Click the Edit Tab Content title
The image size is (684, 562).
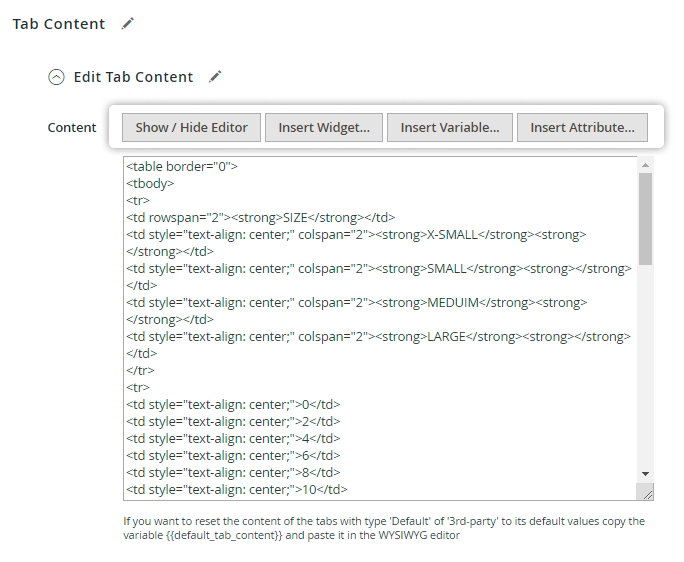pyautogui.click(x=133, y=77)
